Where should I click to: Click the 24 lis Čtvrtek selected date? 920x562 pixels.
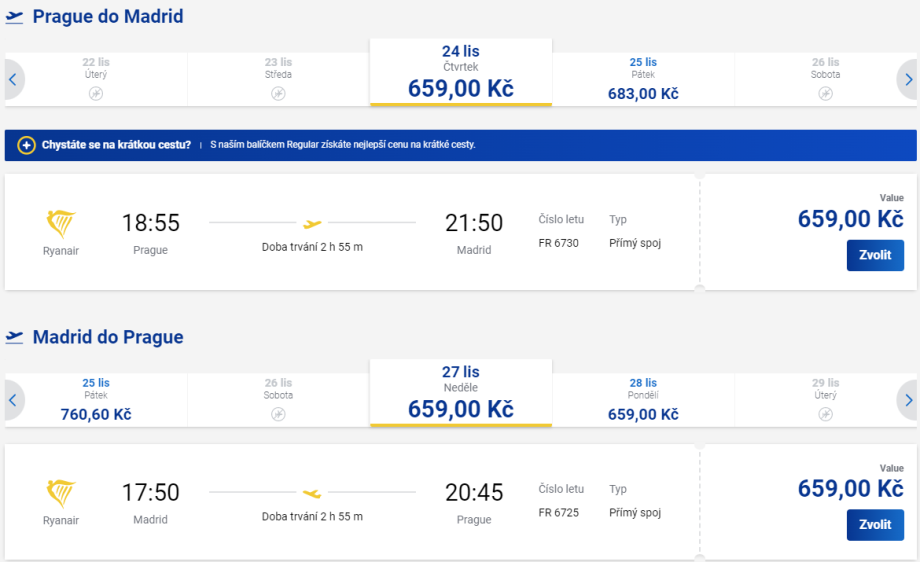460,72
